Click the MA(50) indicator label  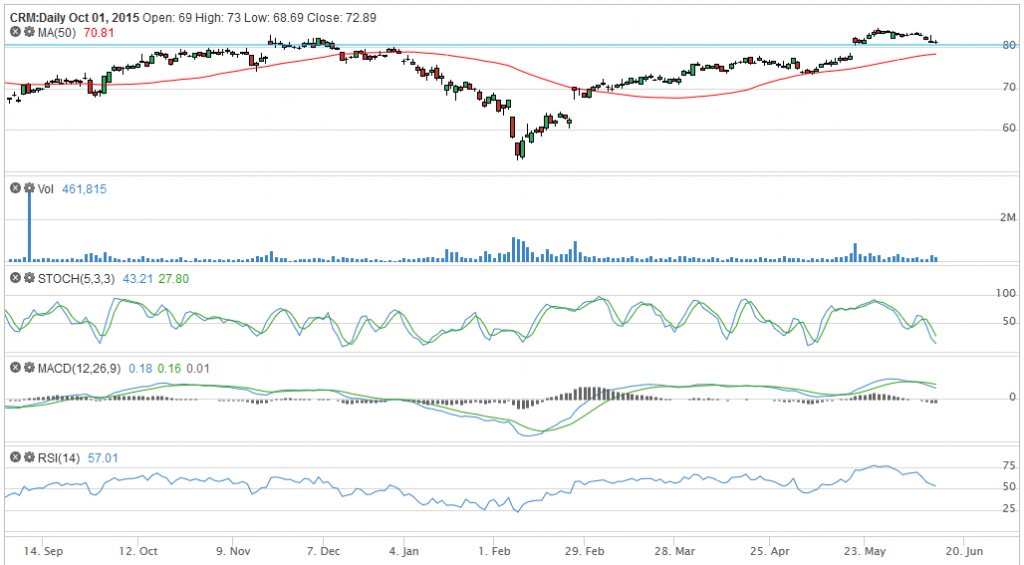coord(57,32)
